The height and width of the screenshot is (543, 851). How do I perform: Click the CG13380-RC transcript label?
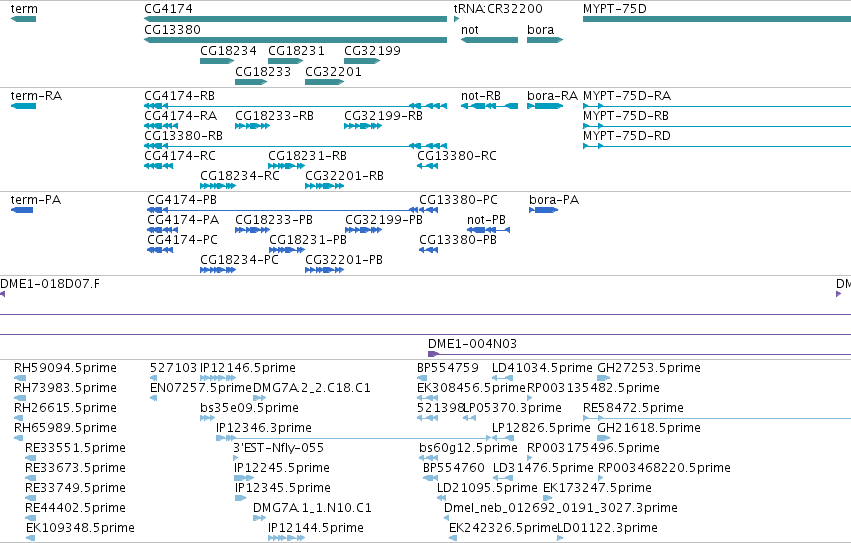(456, 156)
